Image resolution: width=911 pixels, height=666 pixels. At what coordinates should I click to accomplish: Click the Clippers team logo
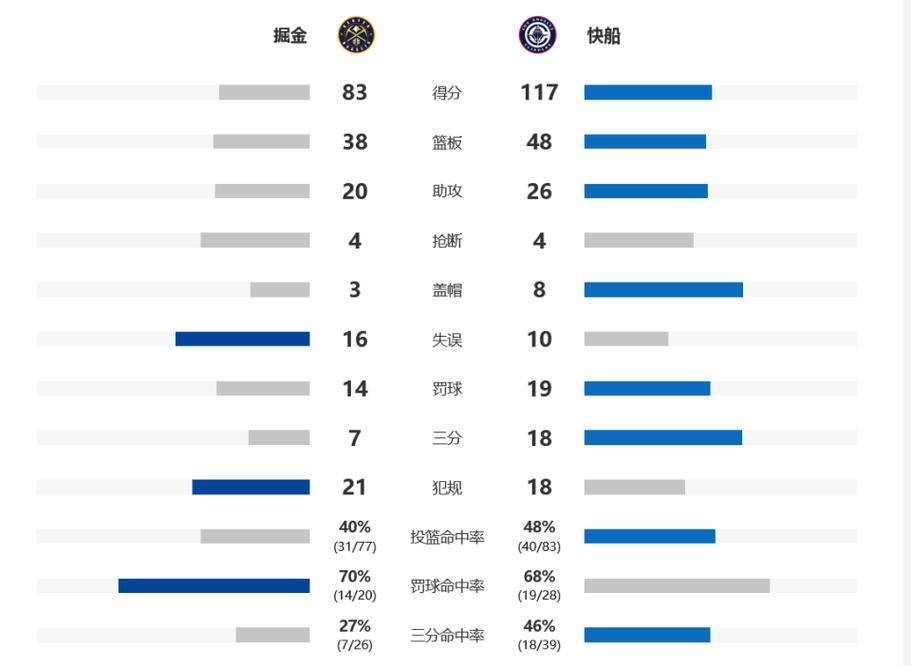(x=537, y=35)
